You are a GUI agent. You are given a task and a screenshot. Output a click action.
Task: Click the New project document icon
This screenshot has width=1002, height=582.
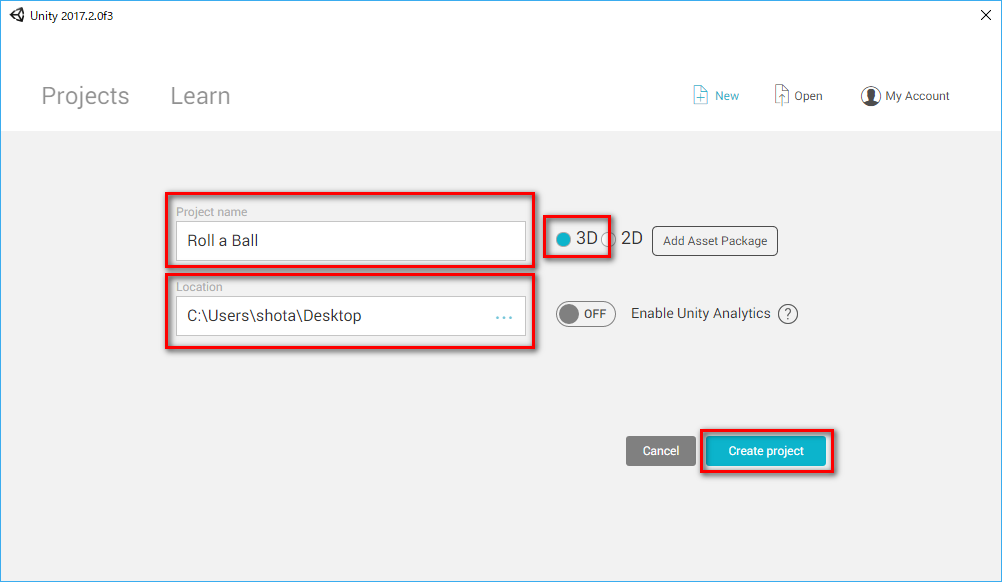coord(700,95)
